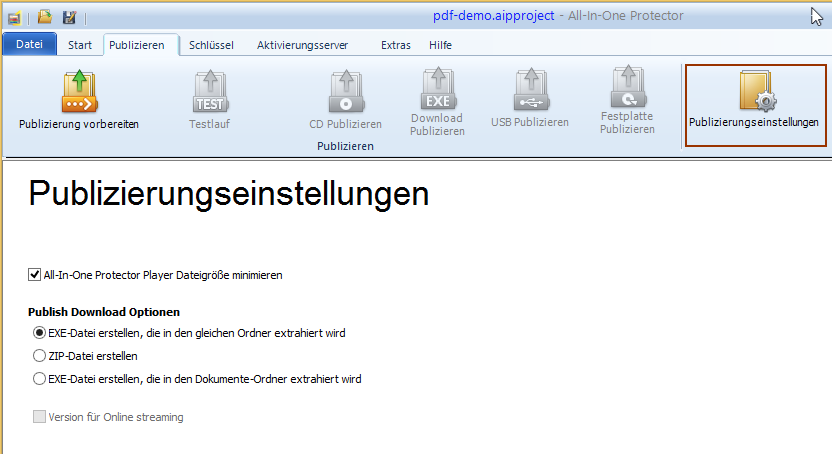Click the USB Publizieren icon
The image size is (832, 454).
529,90
